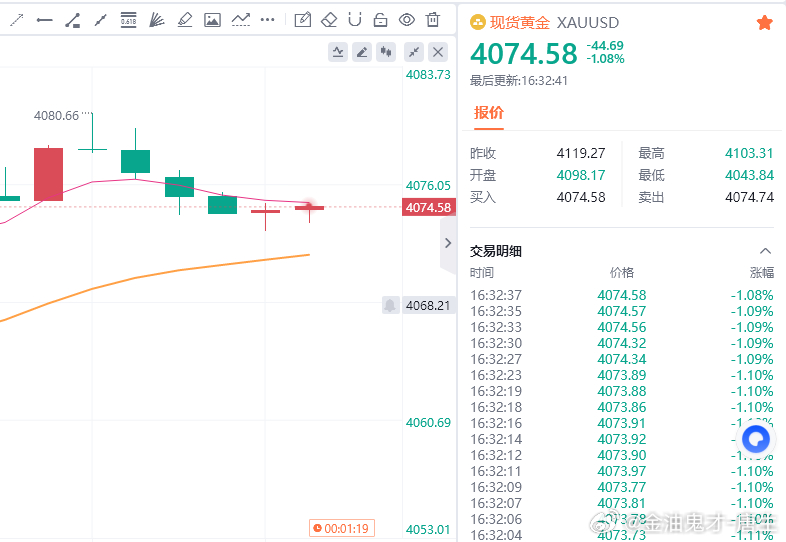Click the trade row at 16:32:09
Viewport: 786px width, 542px height.
point(622,487)
